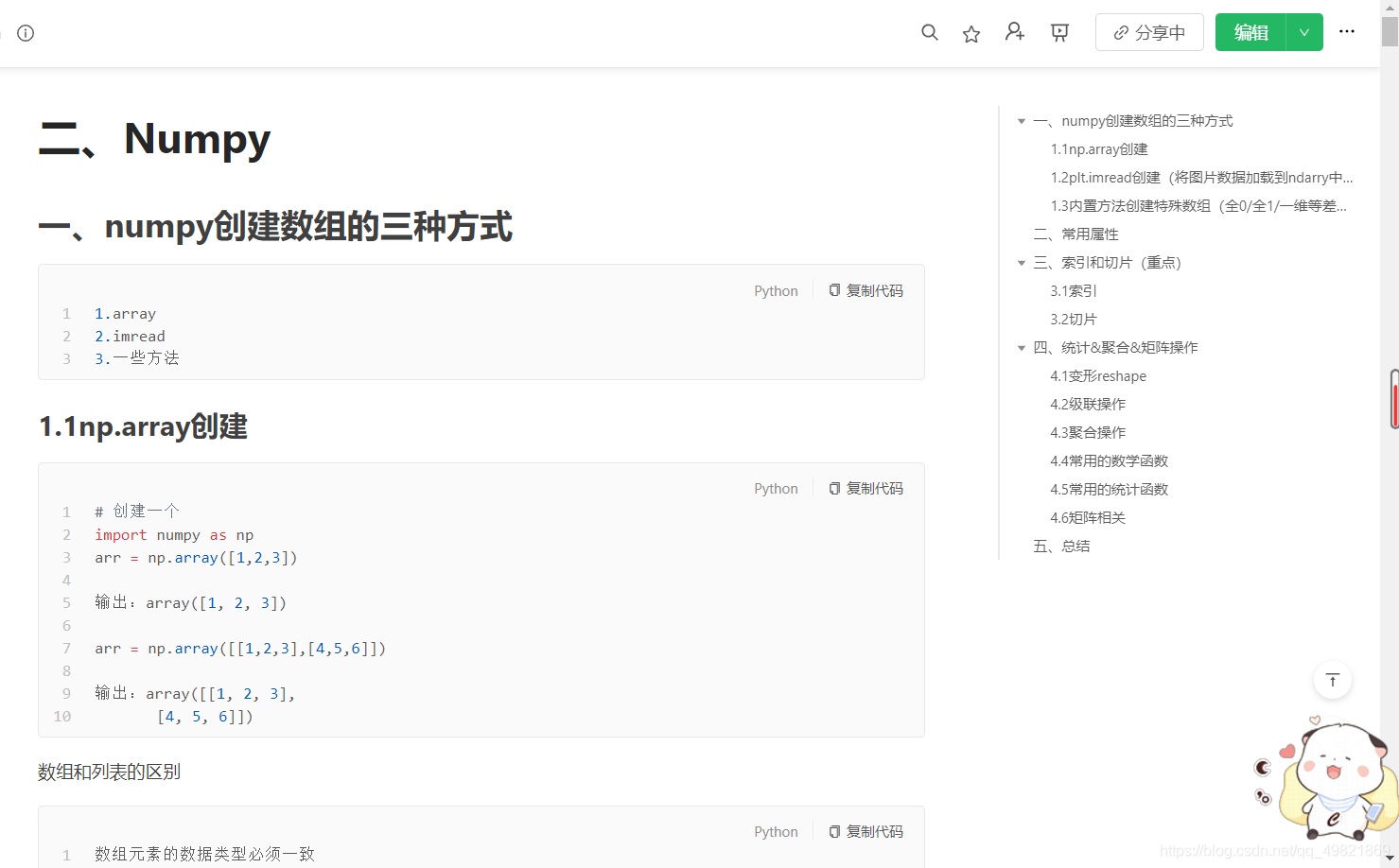This screenshot has height=868, width=1399.
Task: Open the "五、总结" outline entry
Action: click(1061, 546)
